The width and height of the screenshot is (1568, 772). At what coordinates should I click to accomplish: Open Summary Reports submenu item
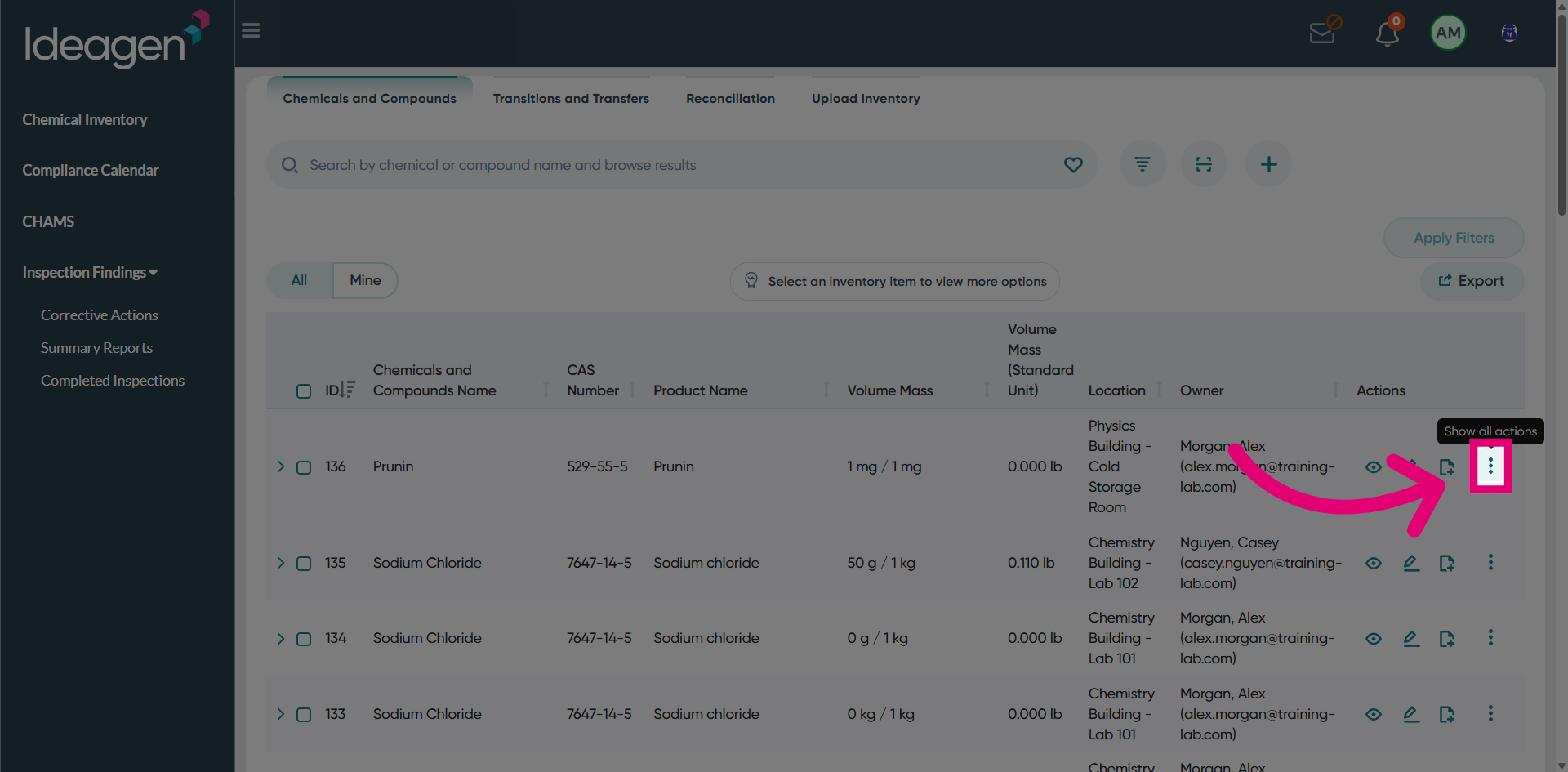pos(97,347)
